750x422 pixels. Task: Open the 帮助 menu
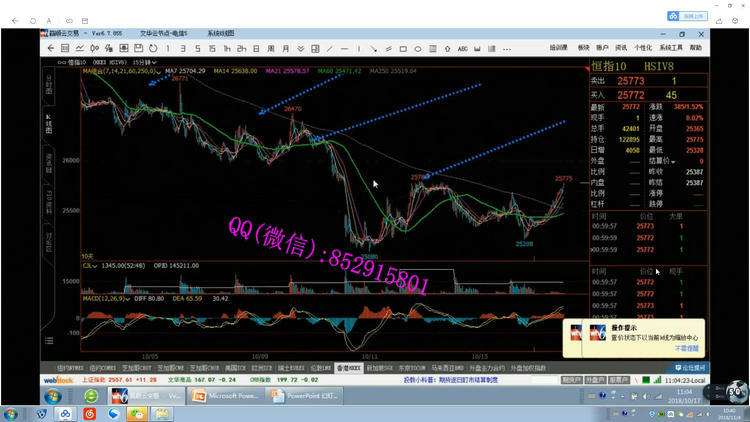pos(695,47)
